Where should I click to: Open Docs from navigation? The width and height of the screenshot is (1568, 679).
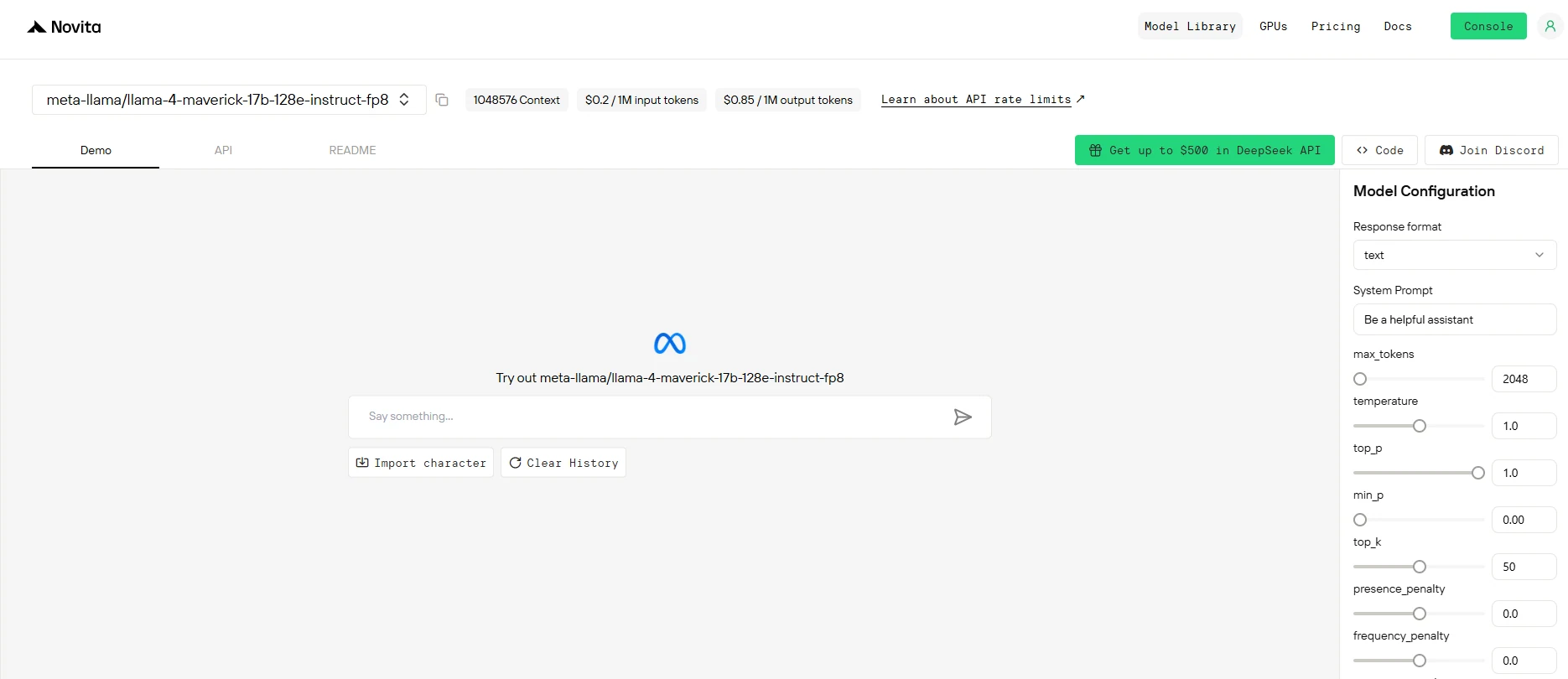pyautogui.click(x=1398, y=26)
